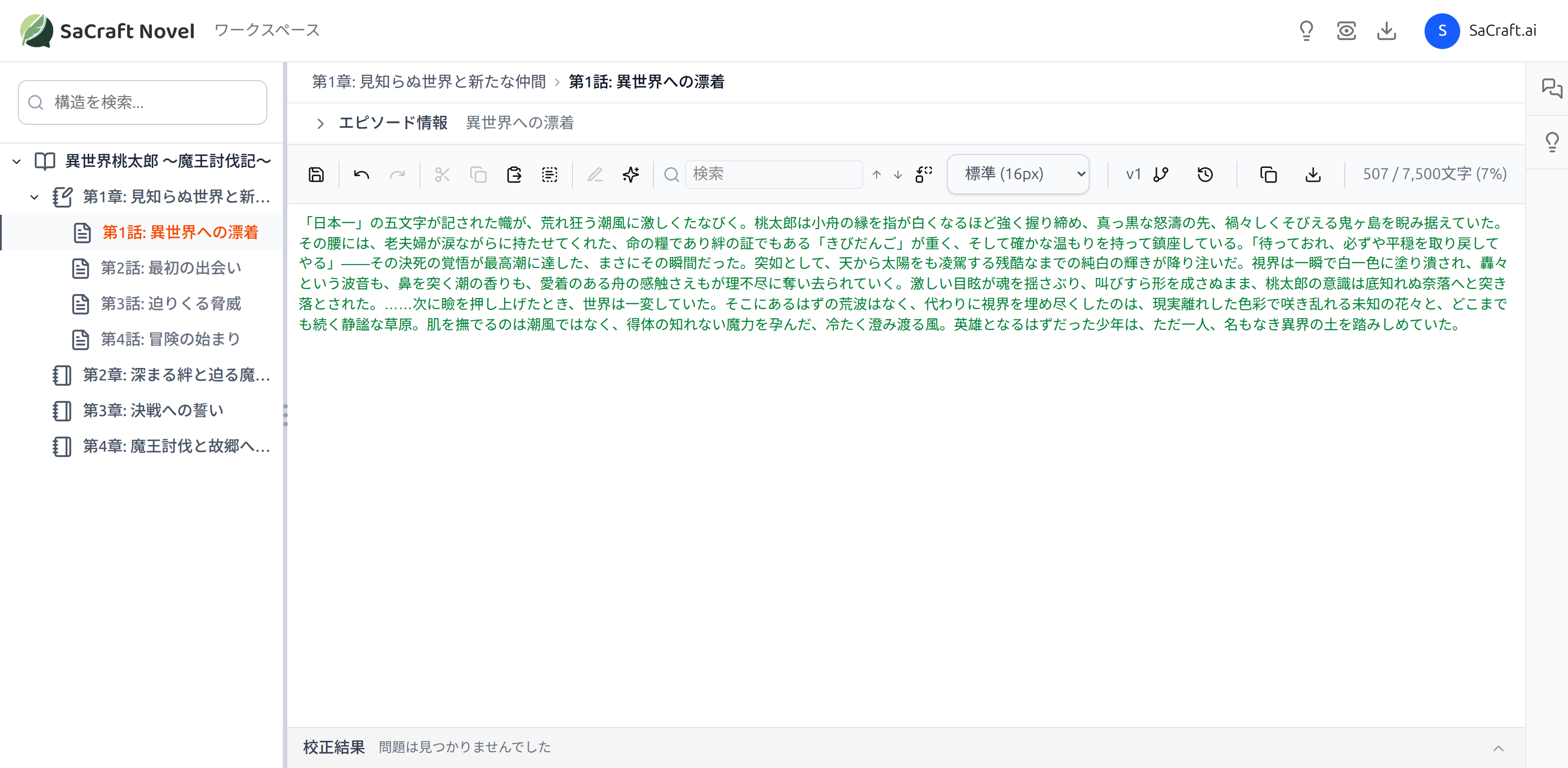
Task: Click the AI sparkle generate icon
Action: tap(631, 175)
